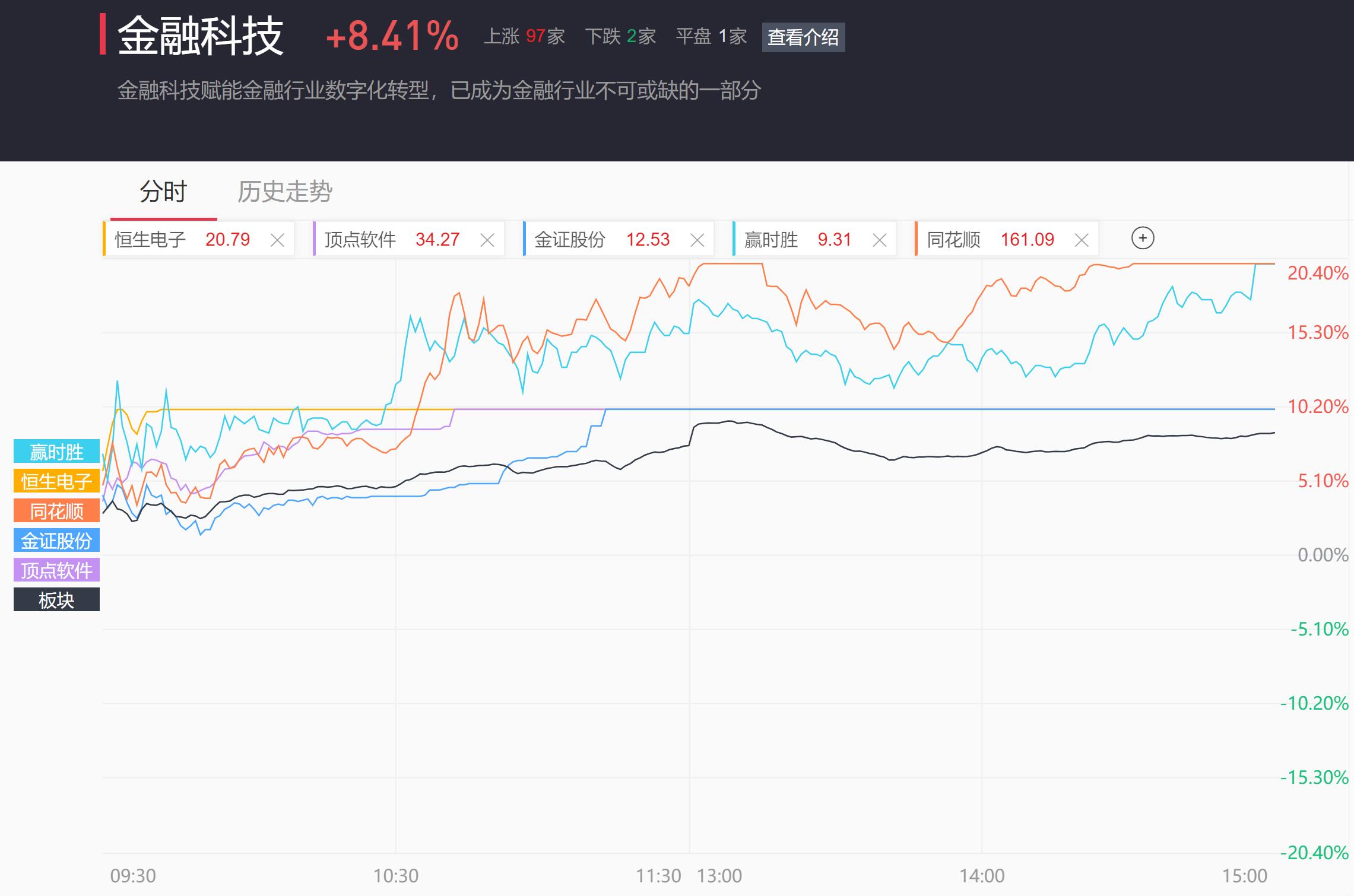Select the 同花顺 161.09 chip

click(1007, 239)
